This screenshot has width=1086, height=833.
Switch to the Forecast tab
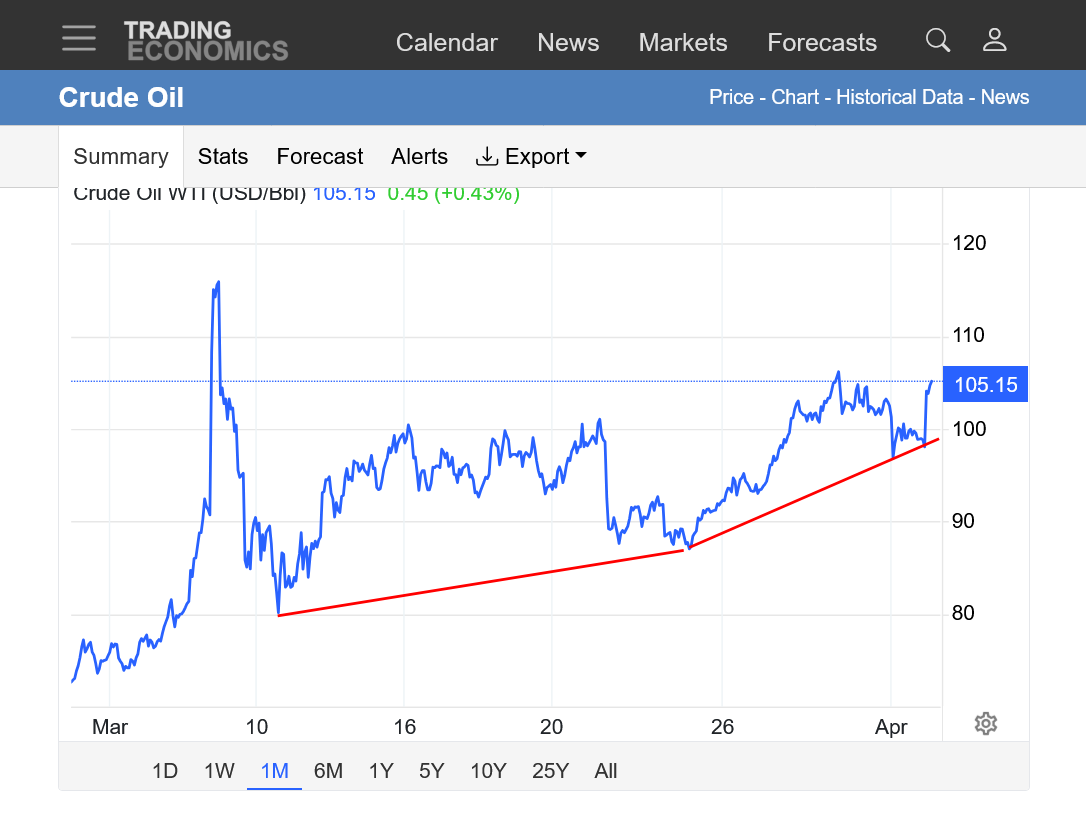coord(320,157)
